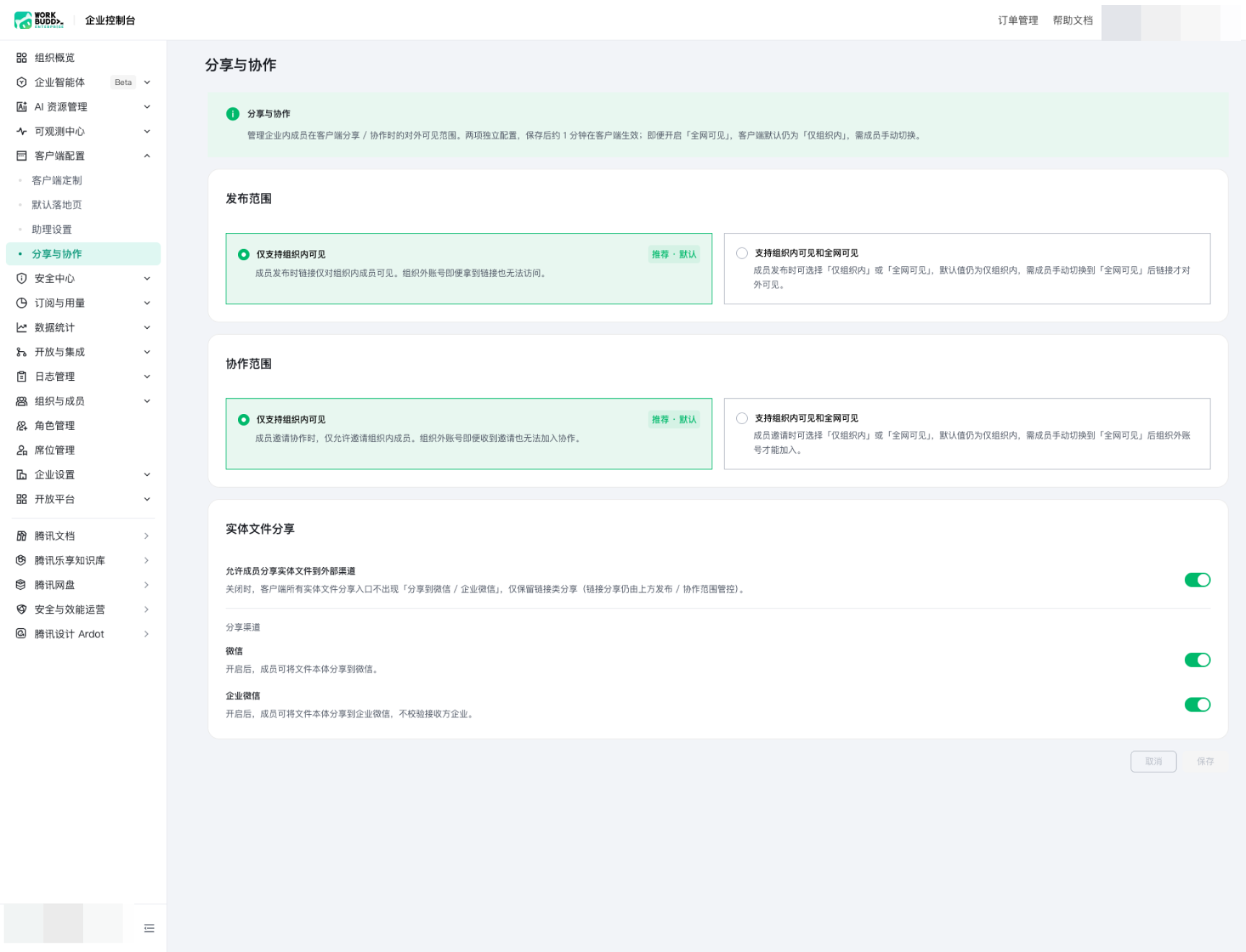Click the 企业智能体 hexagon icon
This screenshot has height=952, width=1246.
tap(22, 82)
